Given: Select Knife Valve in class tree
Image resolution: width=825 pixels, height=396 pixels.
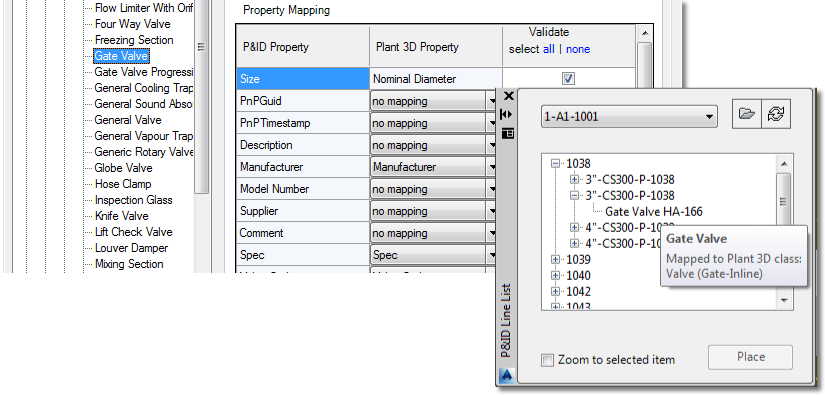Looking at the screenshot, I should pos(122,216).
